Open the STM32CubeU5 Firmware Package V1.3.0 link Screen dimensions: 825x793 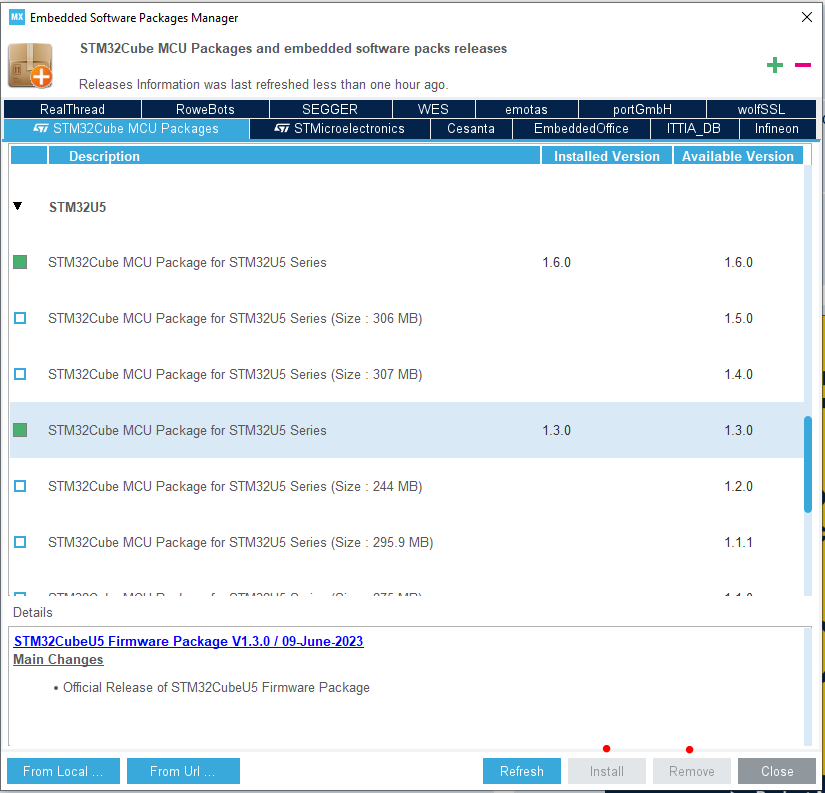(188, 641)
